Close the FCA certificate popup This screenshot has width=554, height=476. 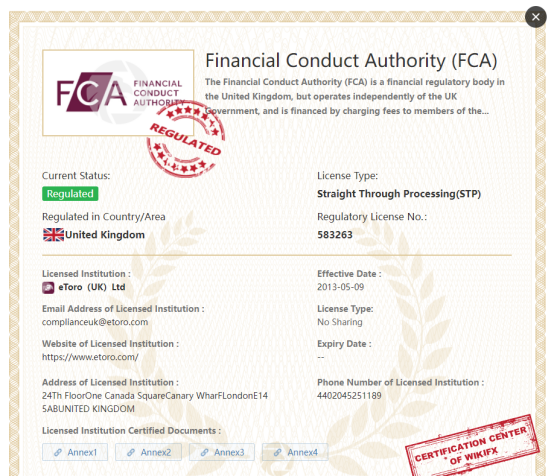point(536,17)
